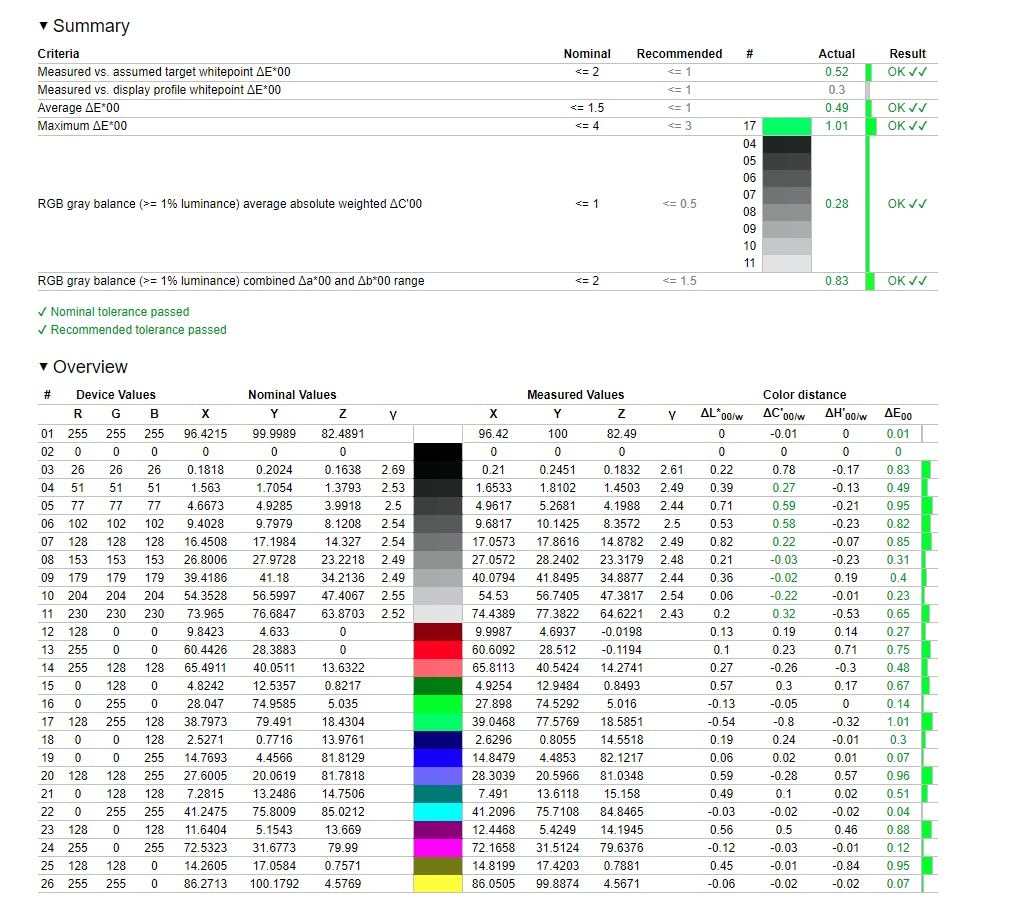Click the pink swatch in row 14

point(438,668)
